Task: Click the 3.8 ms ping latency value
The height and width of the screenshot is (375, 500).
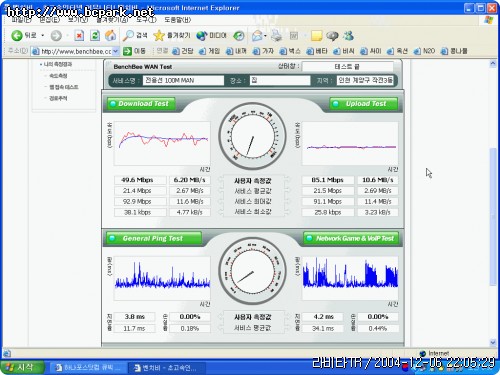Action: point(135,317)
